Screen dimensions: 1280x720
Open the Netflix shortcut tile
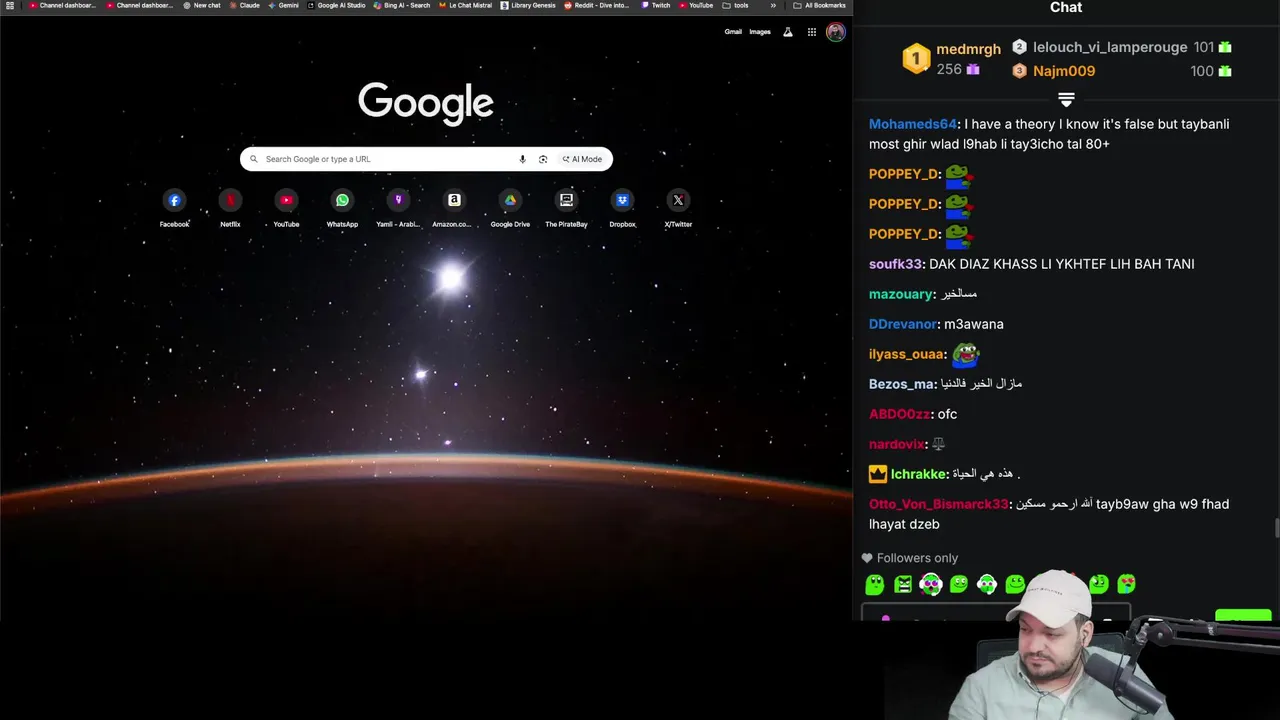pyautogui.click(x=230, y=209)
